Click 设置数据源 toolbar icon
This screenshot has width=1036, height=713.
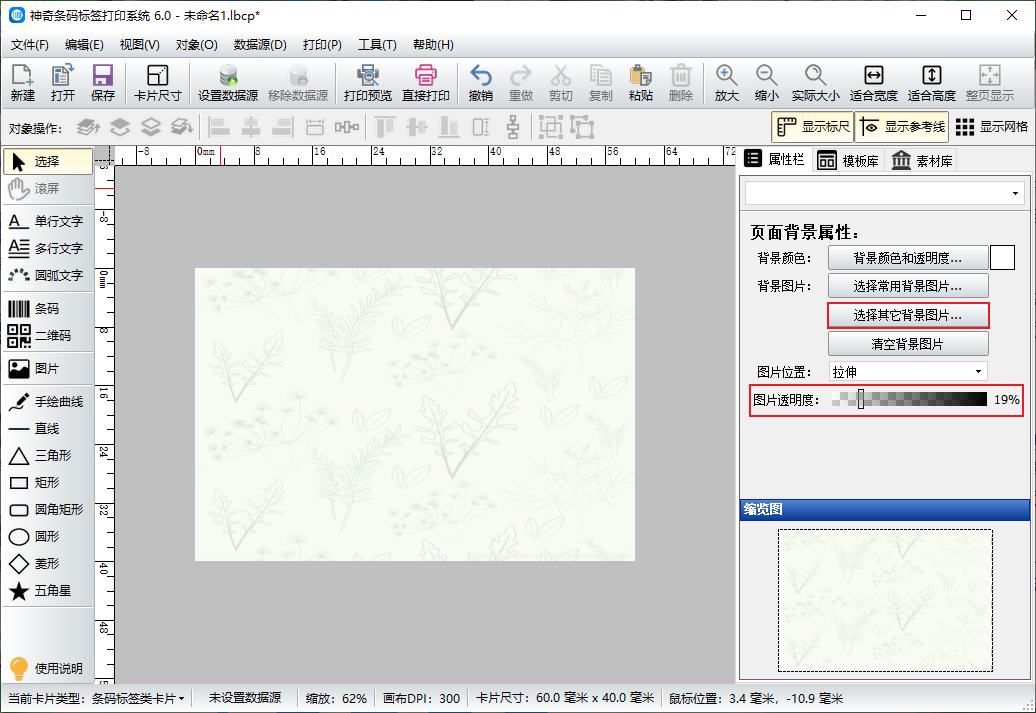pos(228,83)
